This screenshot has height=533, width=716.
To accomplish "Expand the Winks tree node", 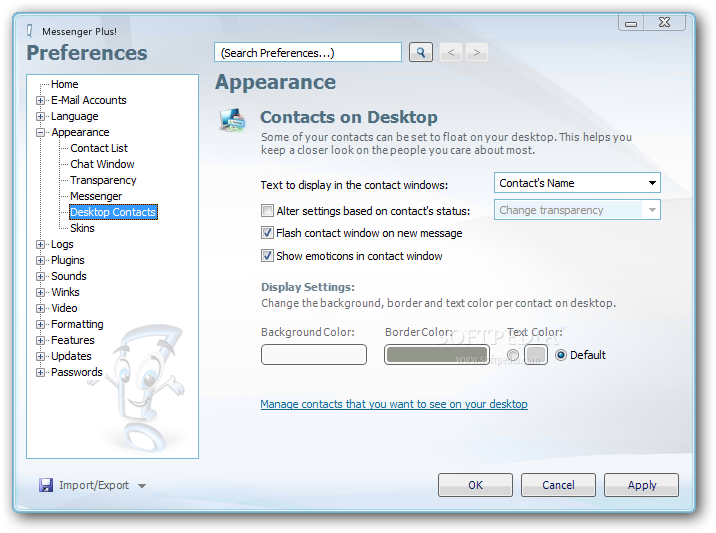I will click(x=41, y=292).
